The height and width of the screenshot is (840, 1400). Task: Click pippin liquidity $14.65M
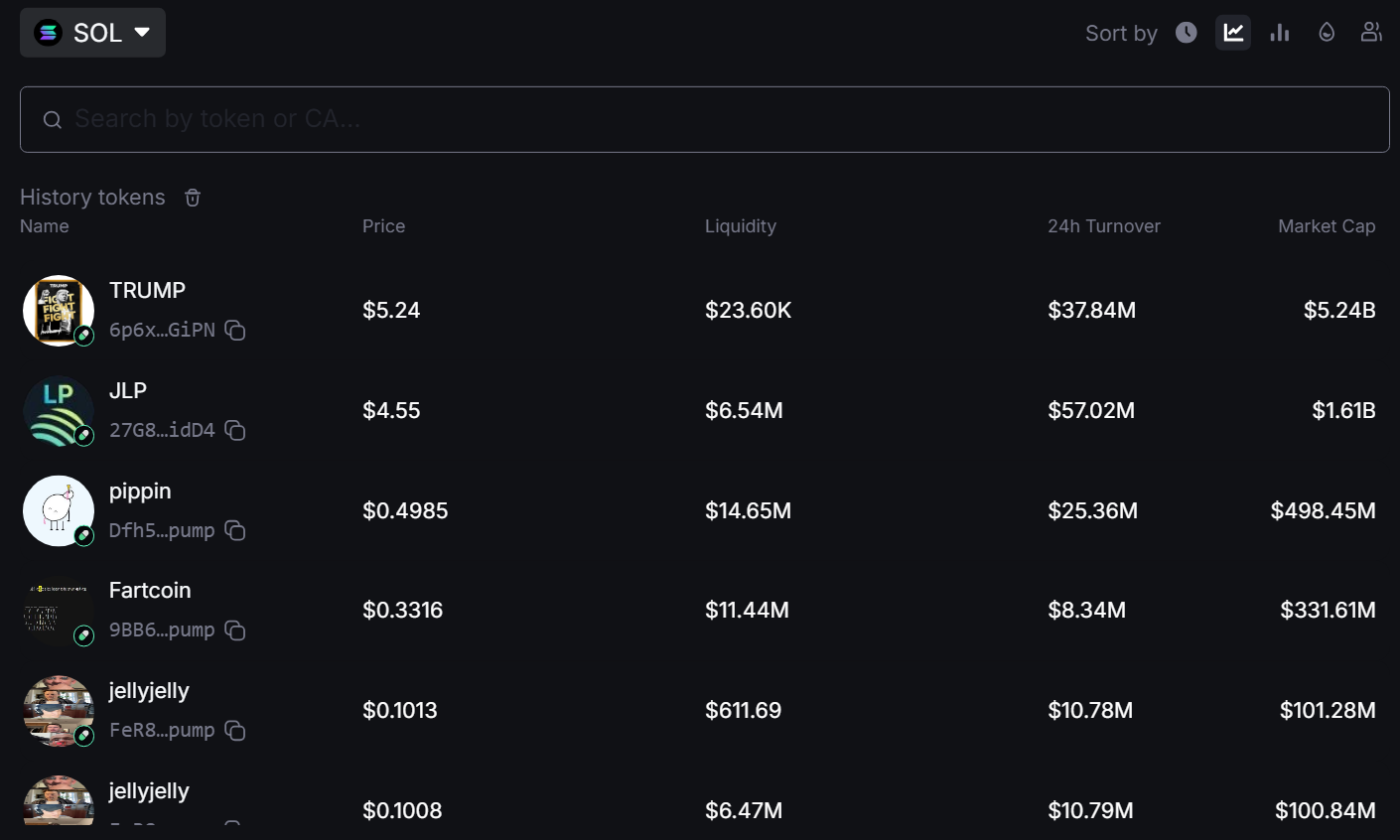click(x=748, y=511)
